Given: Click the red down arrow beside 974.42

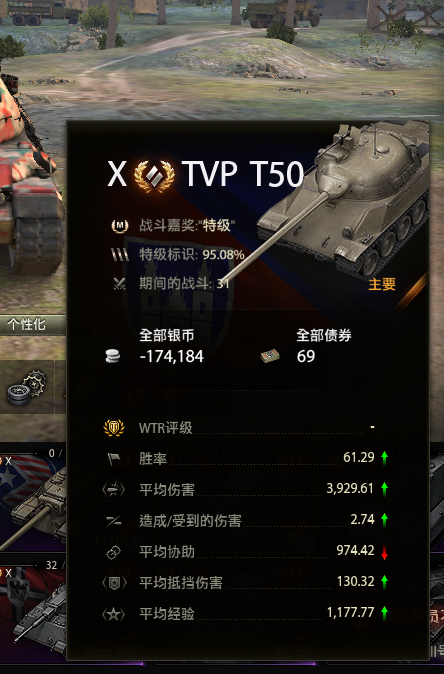Looking at the screenshot, I should click(384, 554).
